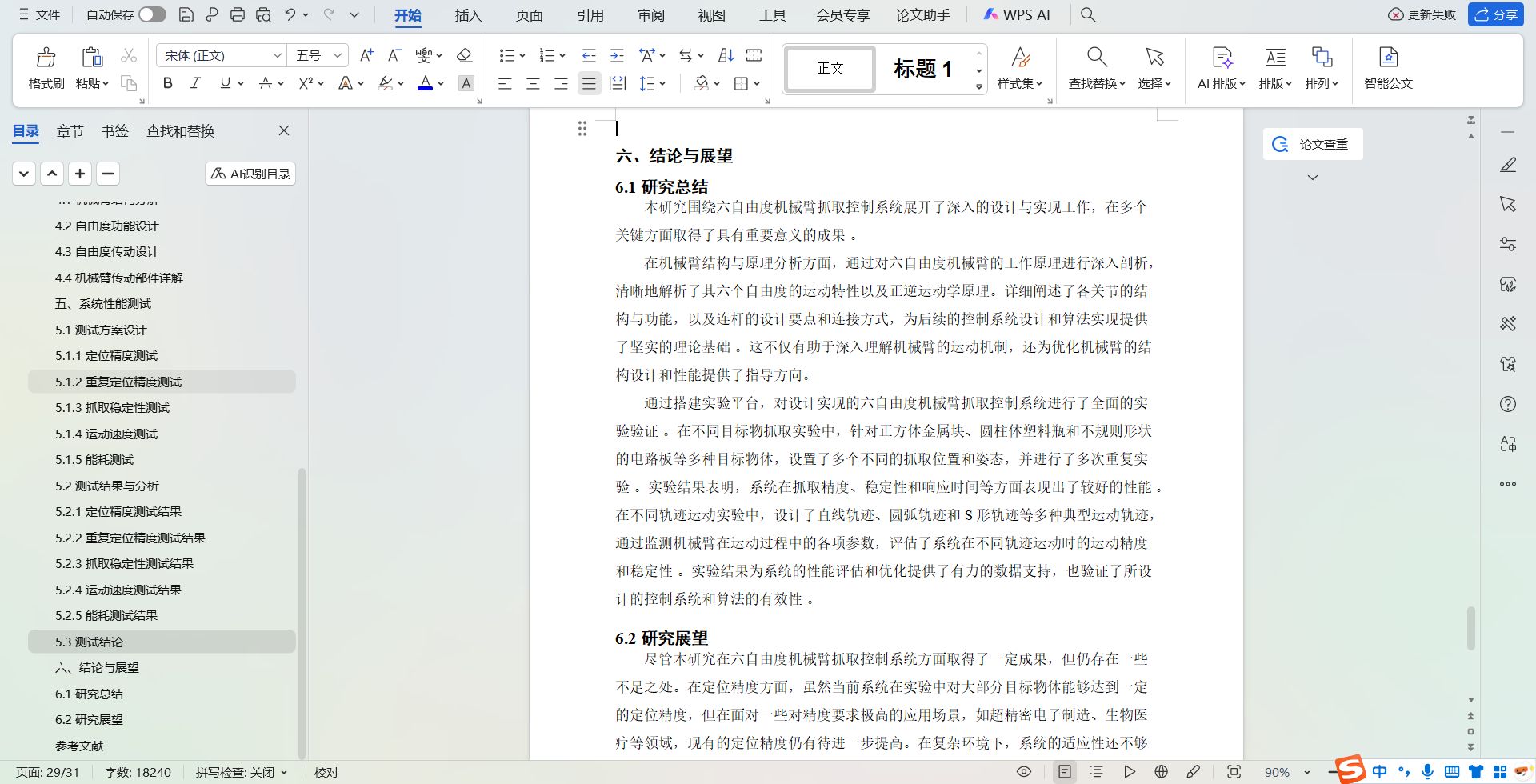Apply the blue font color swatch
The width and height of the screenshot is (1536, 784).
(426, 83)
